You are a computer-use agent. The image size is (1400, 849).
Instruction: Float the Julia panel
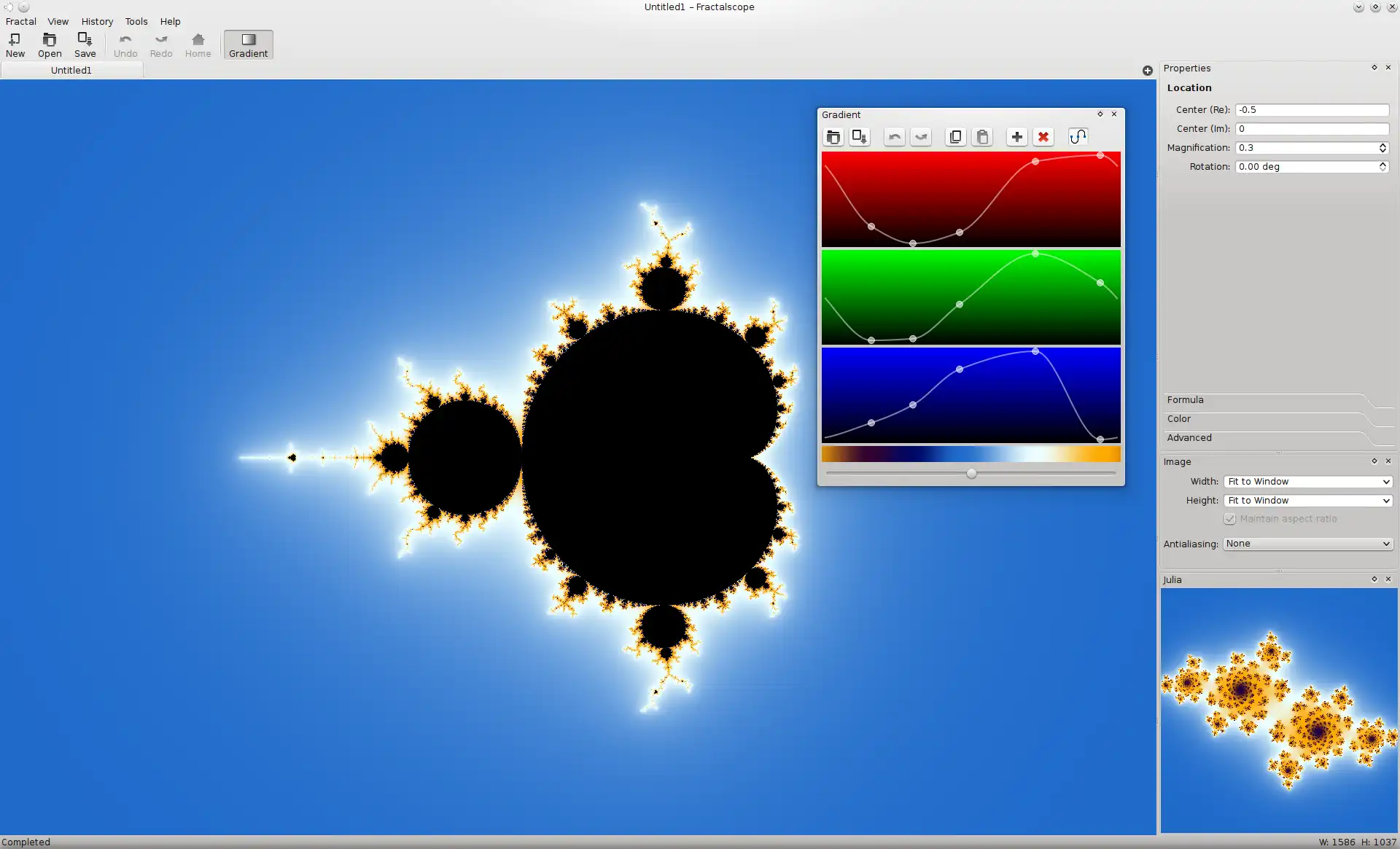point(1373,579)
